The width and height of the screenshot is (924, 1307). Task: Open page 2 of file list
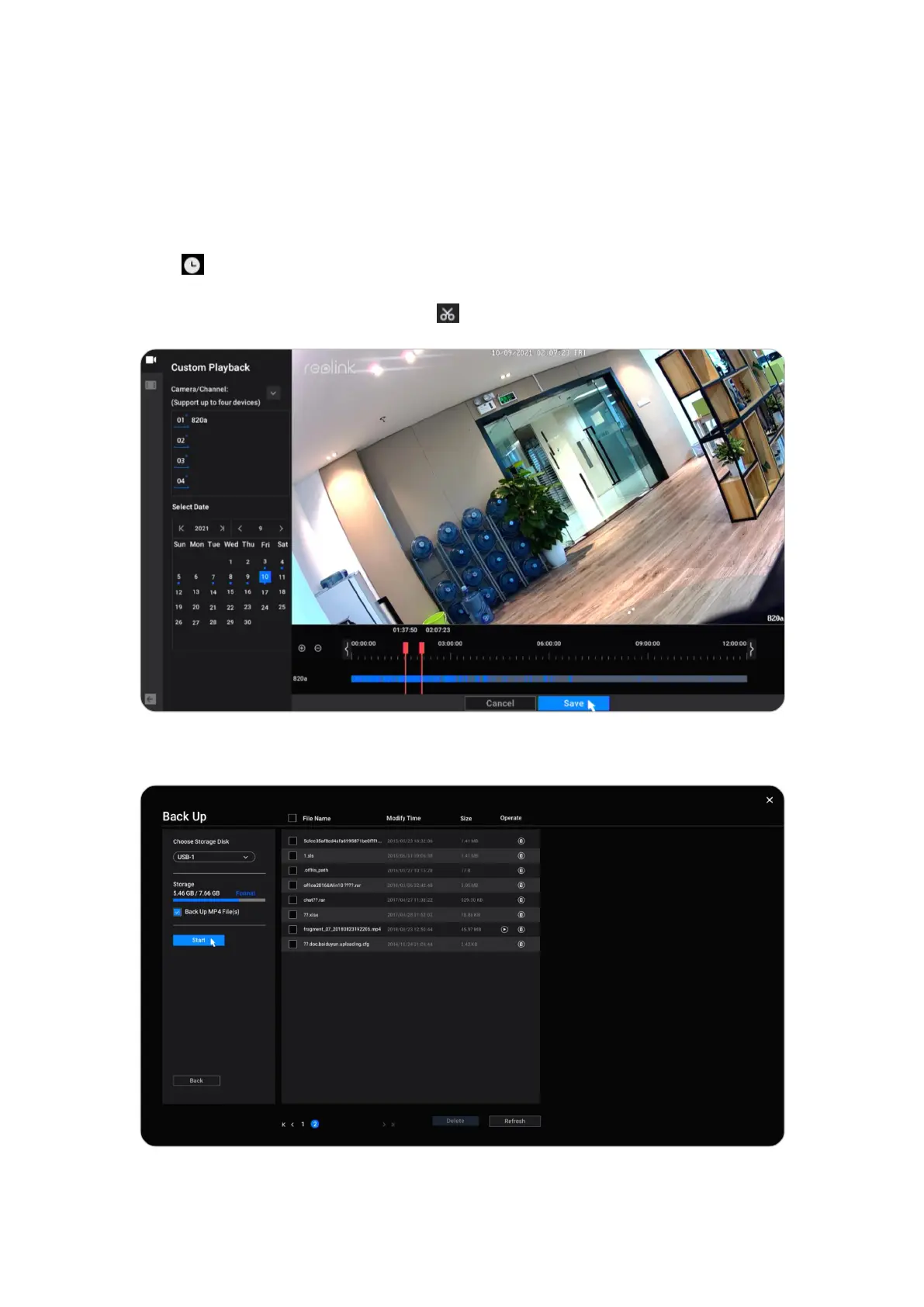[x=315, y=1125]
